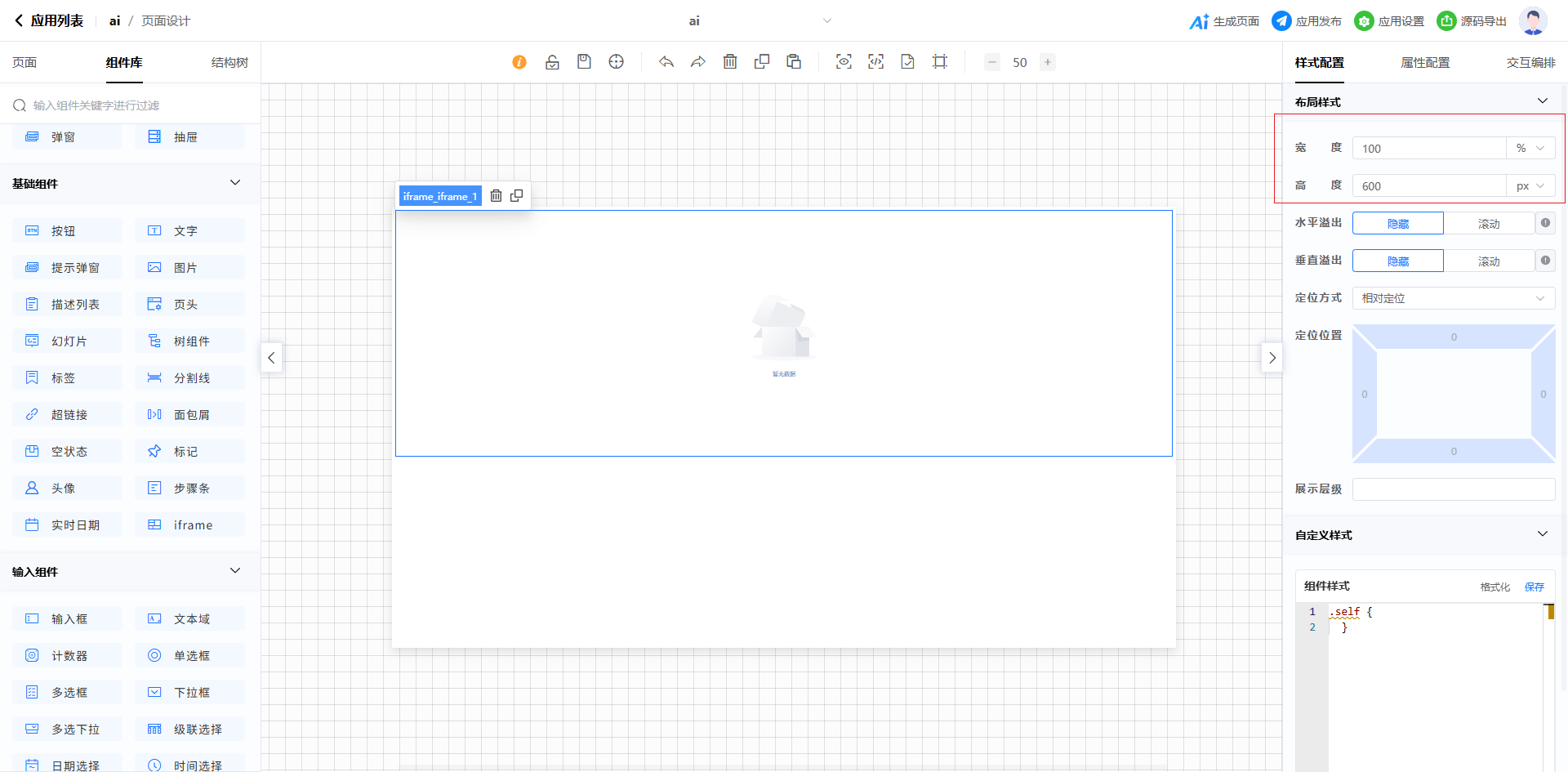The image size is (1568, 772).
Task: Click the zoom-in plus button
Action: (1048, 62)
